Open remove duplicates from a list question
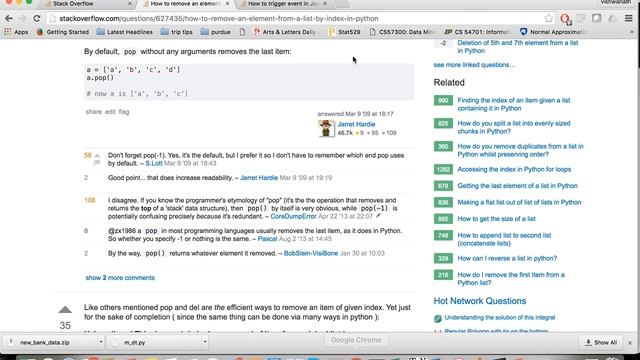640x360 pixels. (x=520, y=150)
